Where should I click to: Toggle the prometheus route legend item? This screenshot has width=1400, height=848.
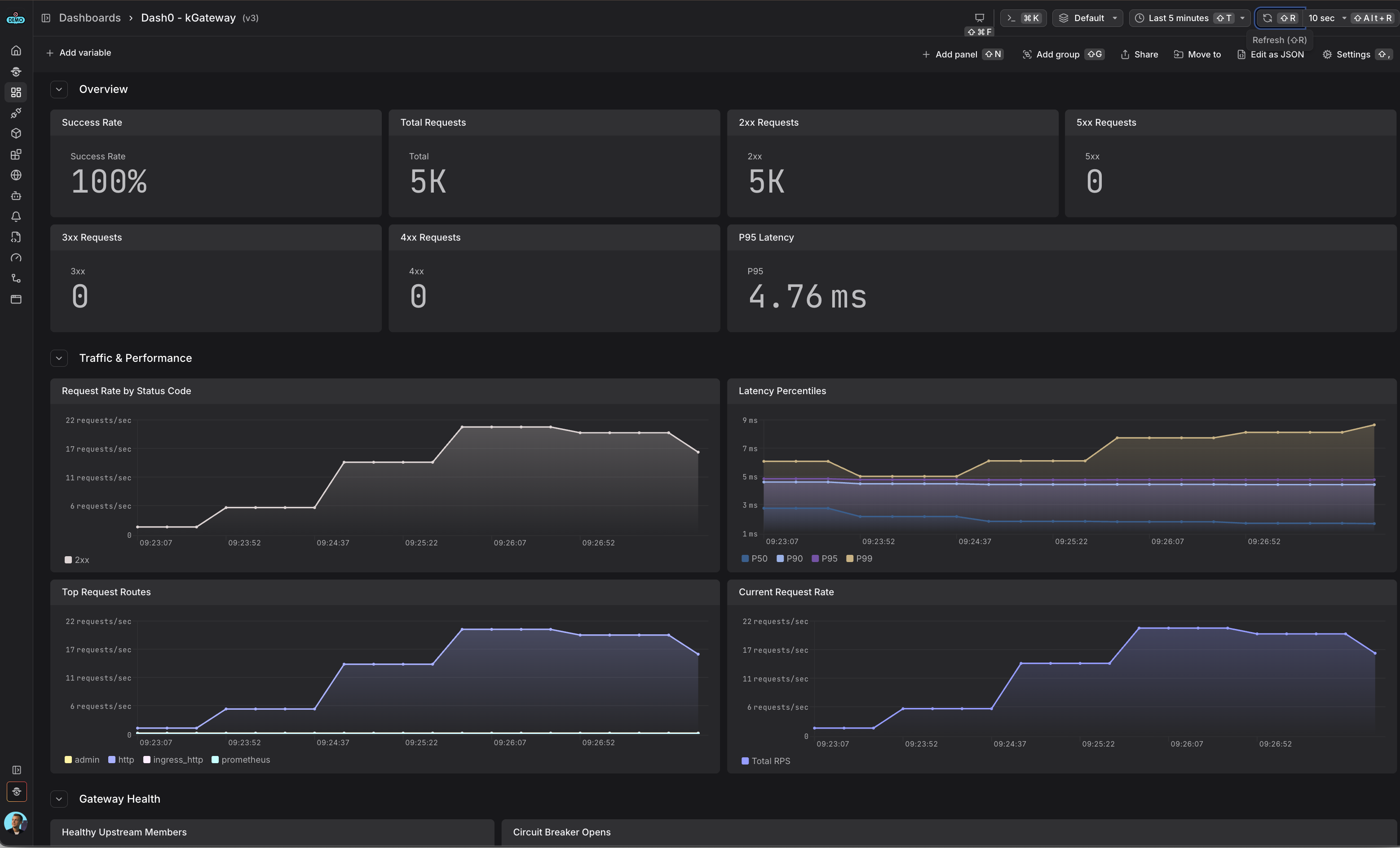(x=240, y=760)
